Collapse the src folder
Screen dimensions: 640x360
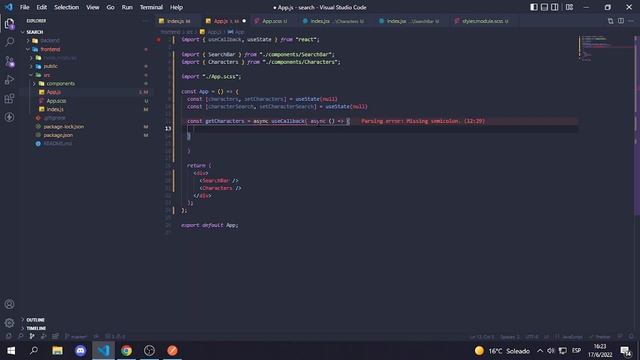click(x=47, y=75)
